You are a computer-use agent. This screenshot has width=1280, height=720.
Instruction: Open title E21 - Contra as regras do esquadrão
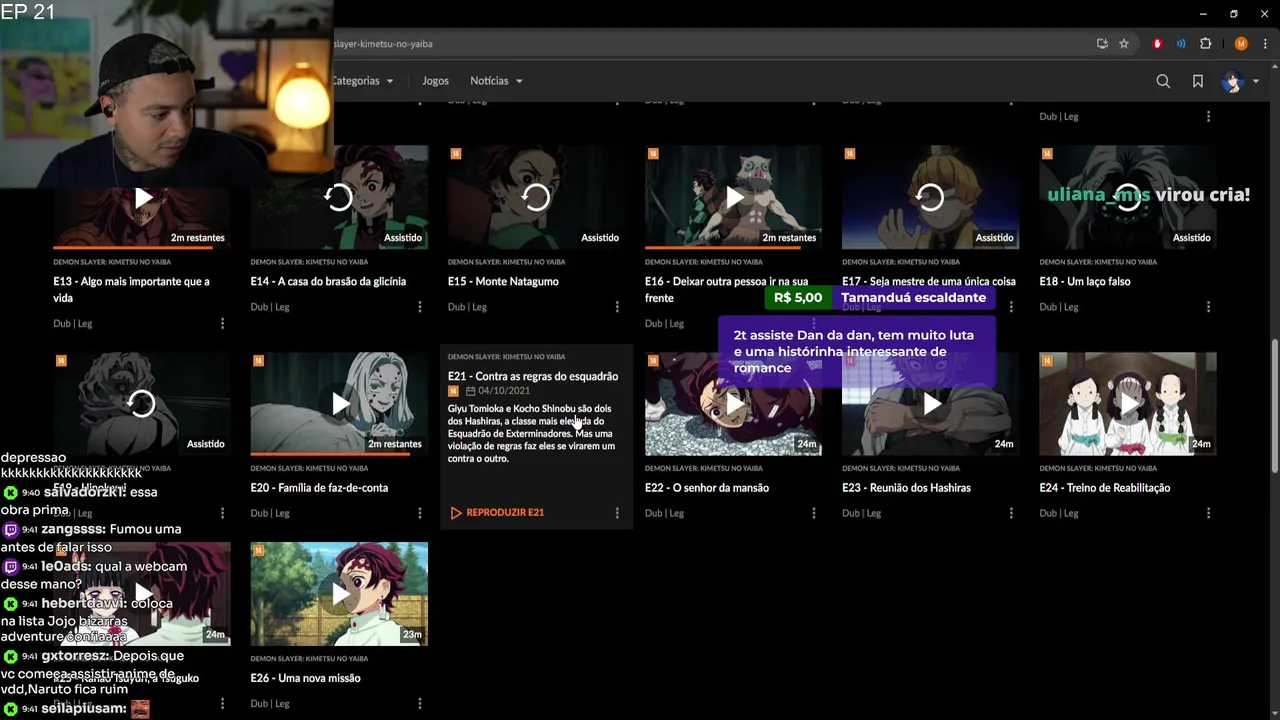pyautogui.click(x=533, y=377)
